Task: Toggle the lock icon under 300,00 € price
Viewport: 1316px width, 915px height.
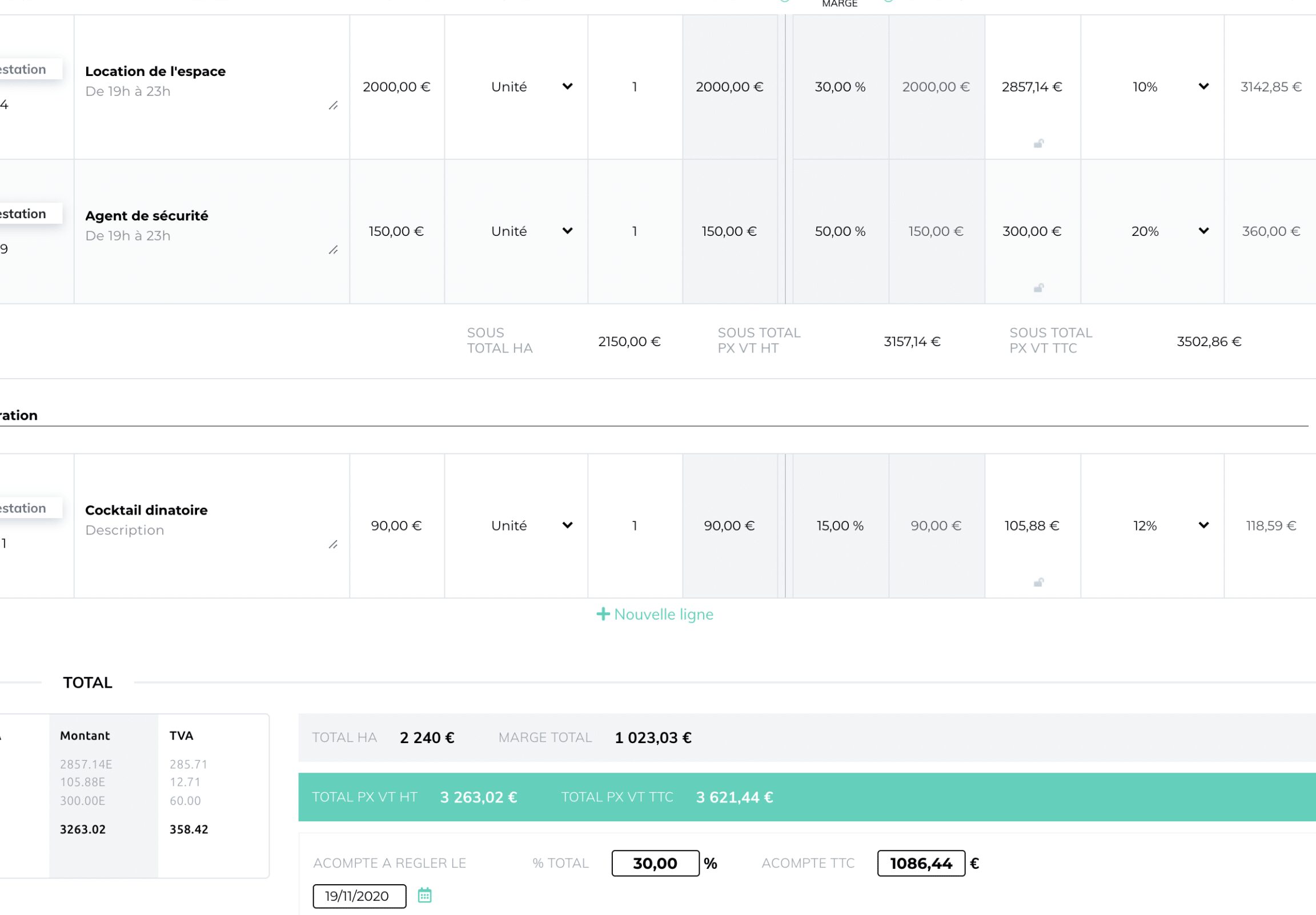Action: coord(1038,288)
